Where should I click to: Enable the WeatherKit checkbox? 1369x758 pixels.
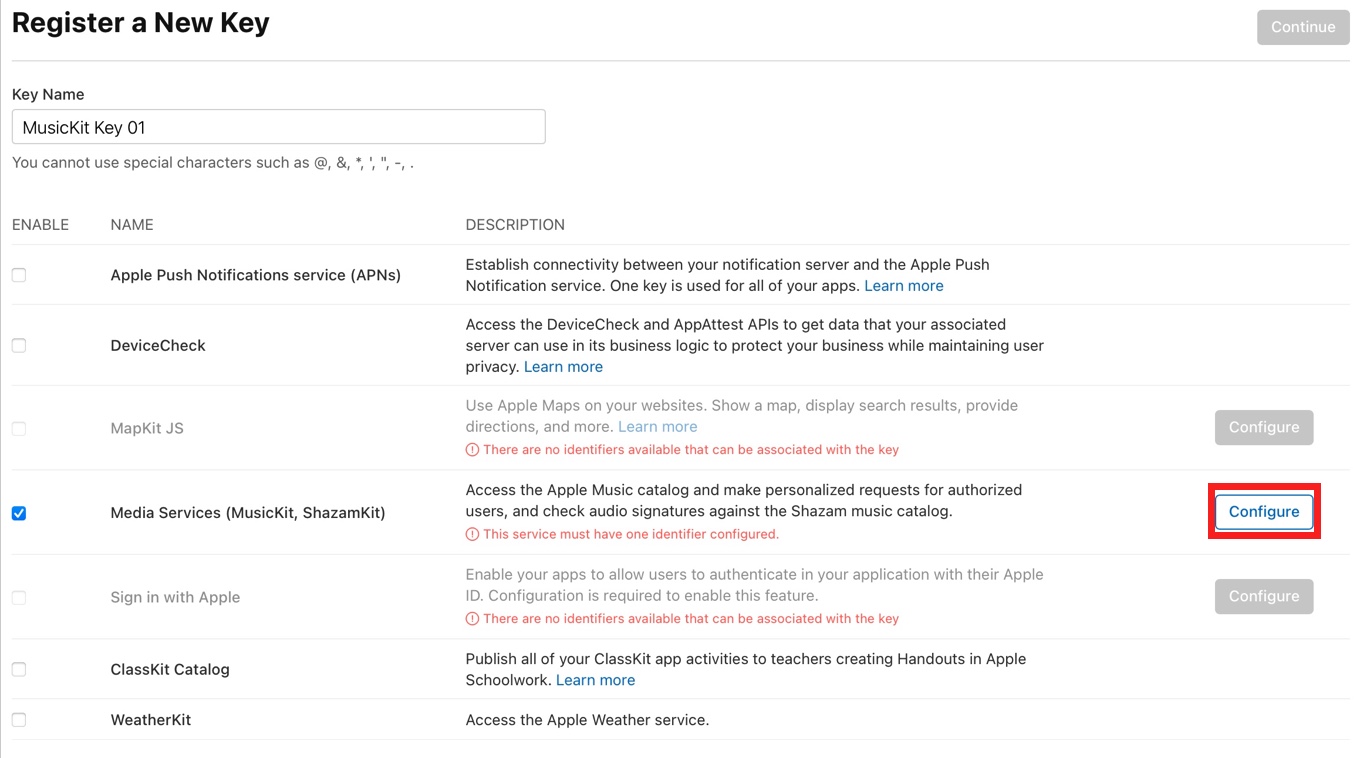(19, 719)
